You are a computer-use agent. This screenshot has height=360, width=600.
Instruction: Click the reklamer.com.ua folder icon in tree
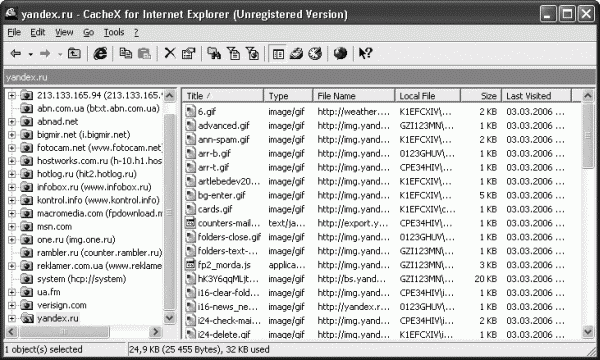(x=26, y=266)
